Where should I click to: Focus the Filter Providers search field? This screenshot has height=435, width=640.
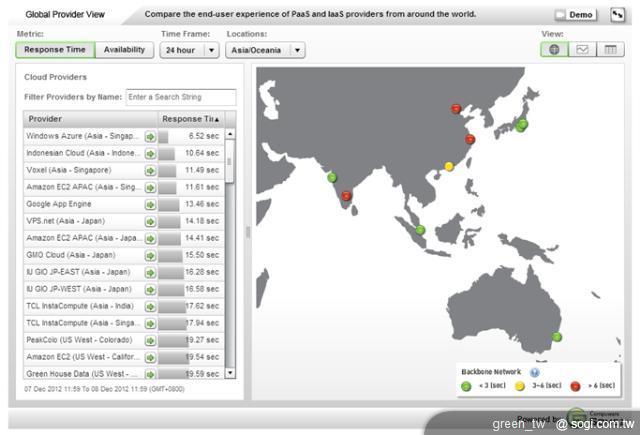[x=181, y=97]
